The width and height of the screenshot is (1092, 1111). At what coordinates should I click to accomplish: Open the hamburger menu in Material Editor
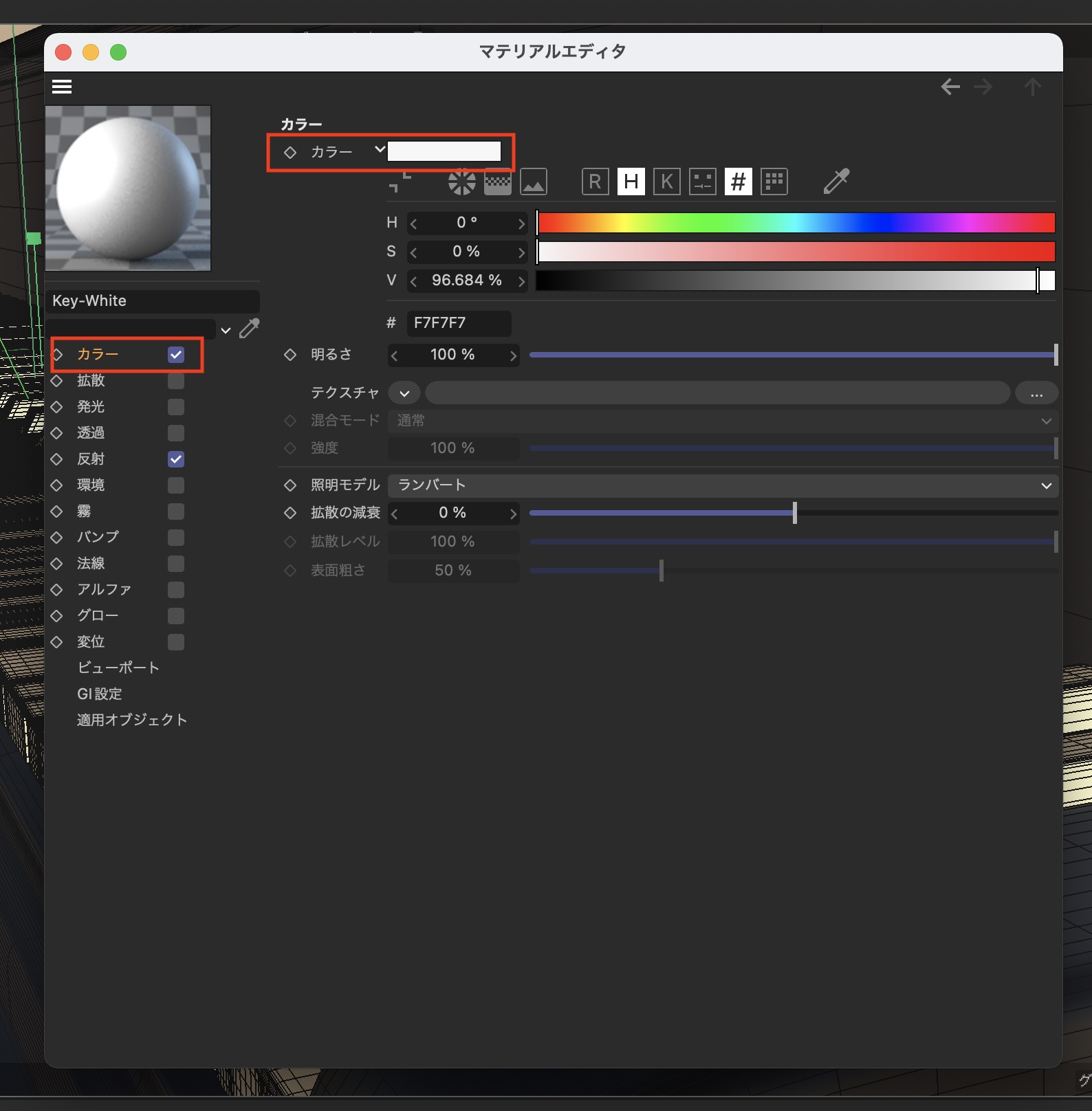(x=62, y=87)
